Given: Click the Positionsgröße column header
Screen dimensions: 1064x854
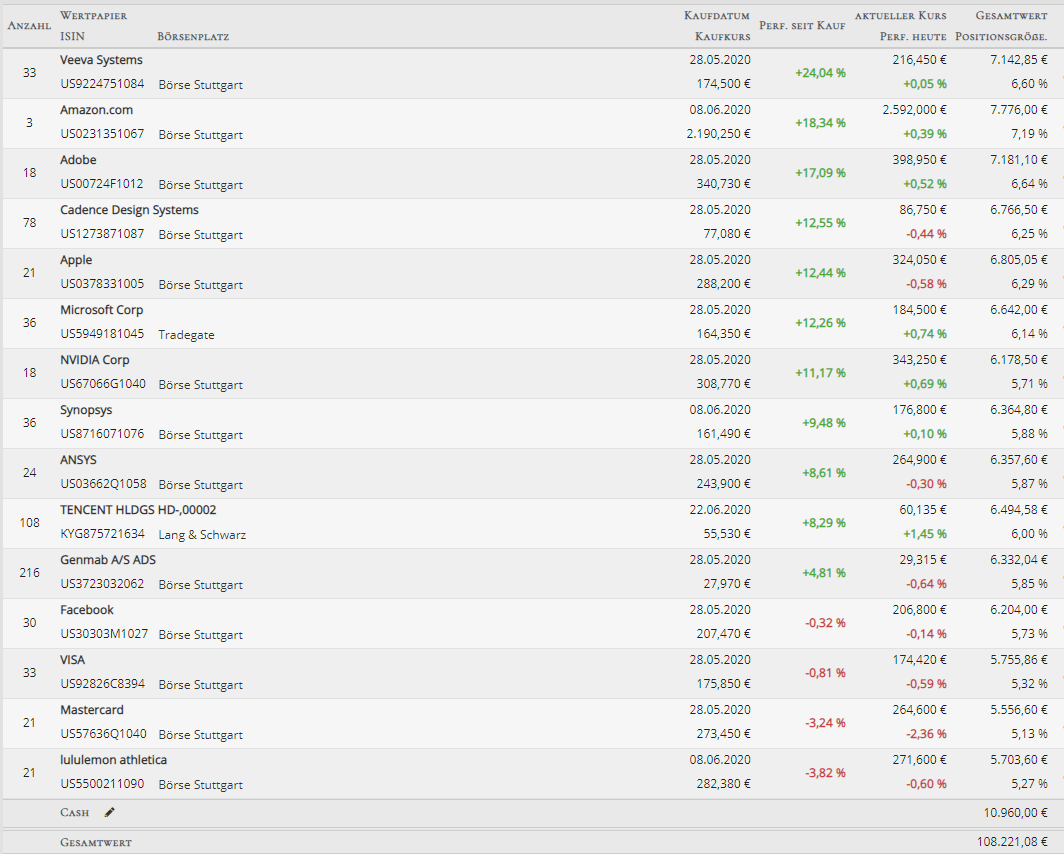Looking at the screenshot, I should coord(1001,37).
